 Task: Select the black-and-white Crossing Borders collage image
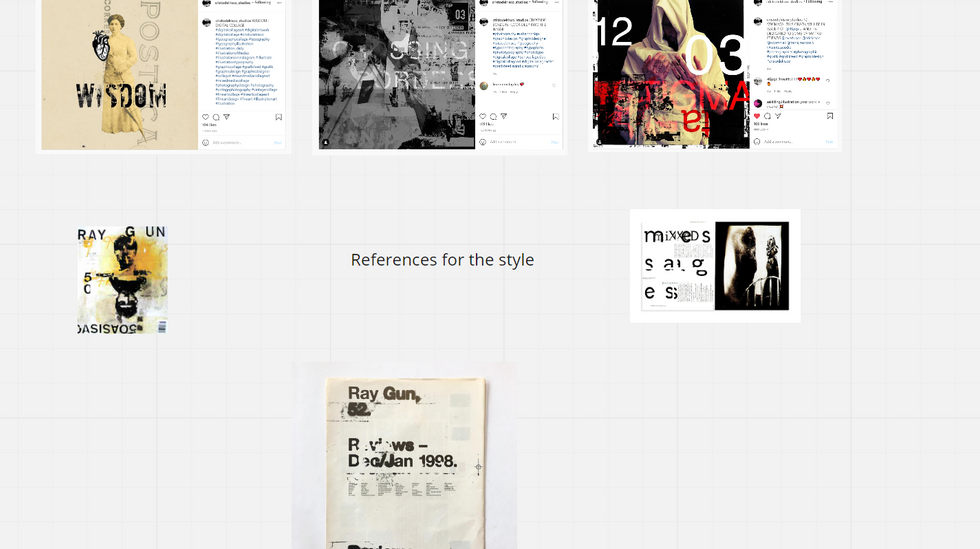[x=397, y=74]
